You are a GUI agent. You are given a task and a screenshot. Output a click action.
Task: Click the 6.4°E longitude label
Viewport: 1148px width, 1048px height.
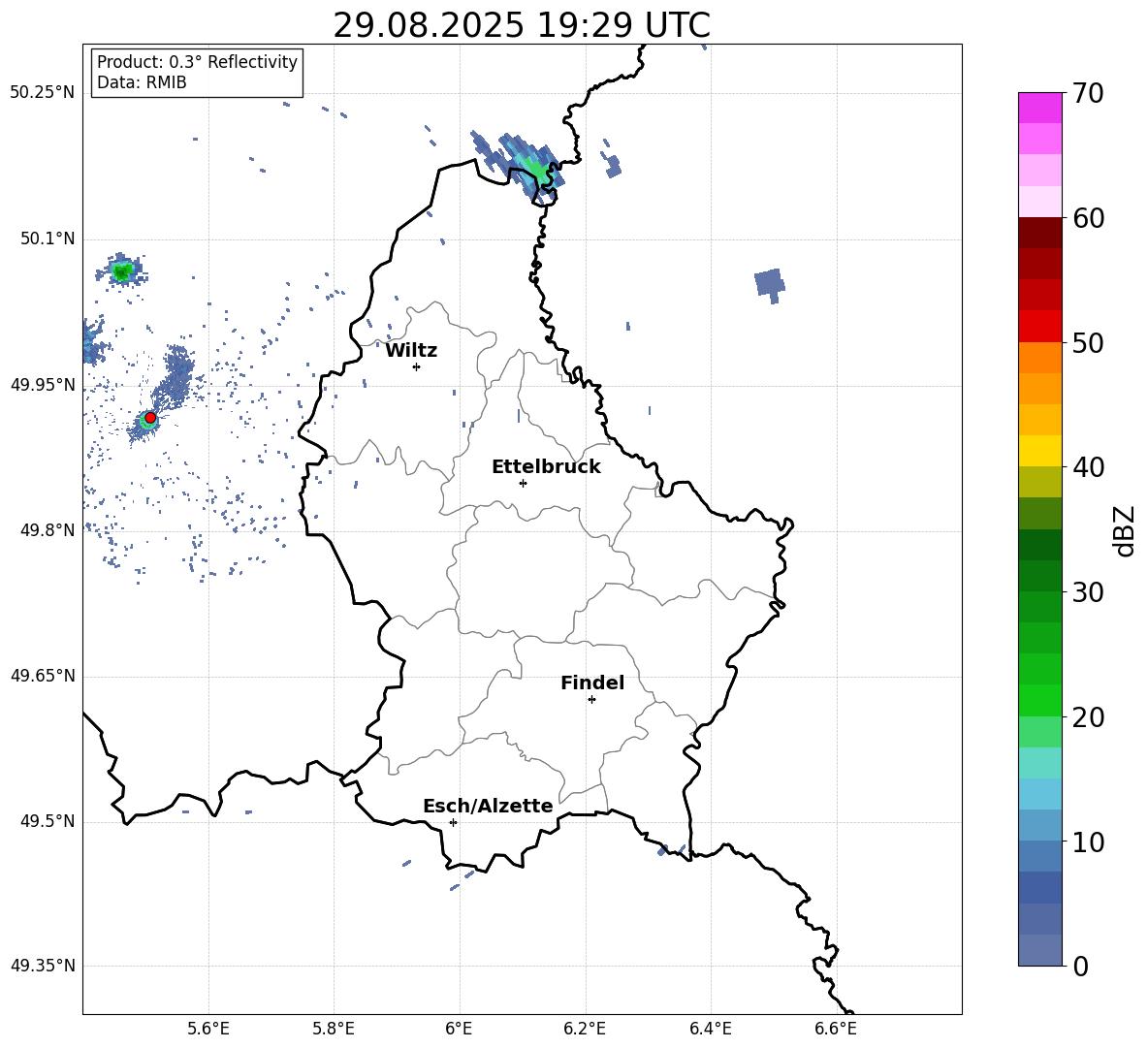(710, 1030)
